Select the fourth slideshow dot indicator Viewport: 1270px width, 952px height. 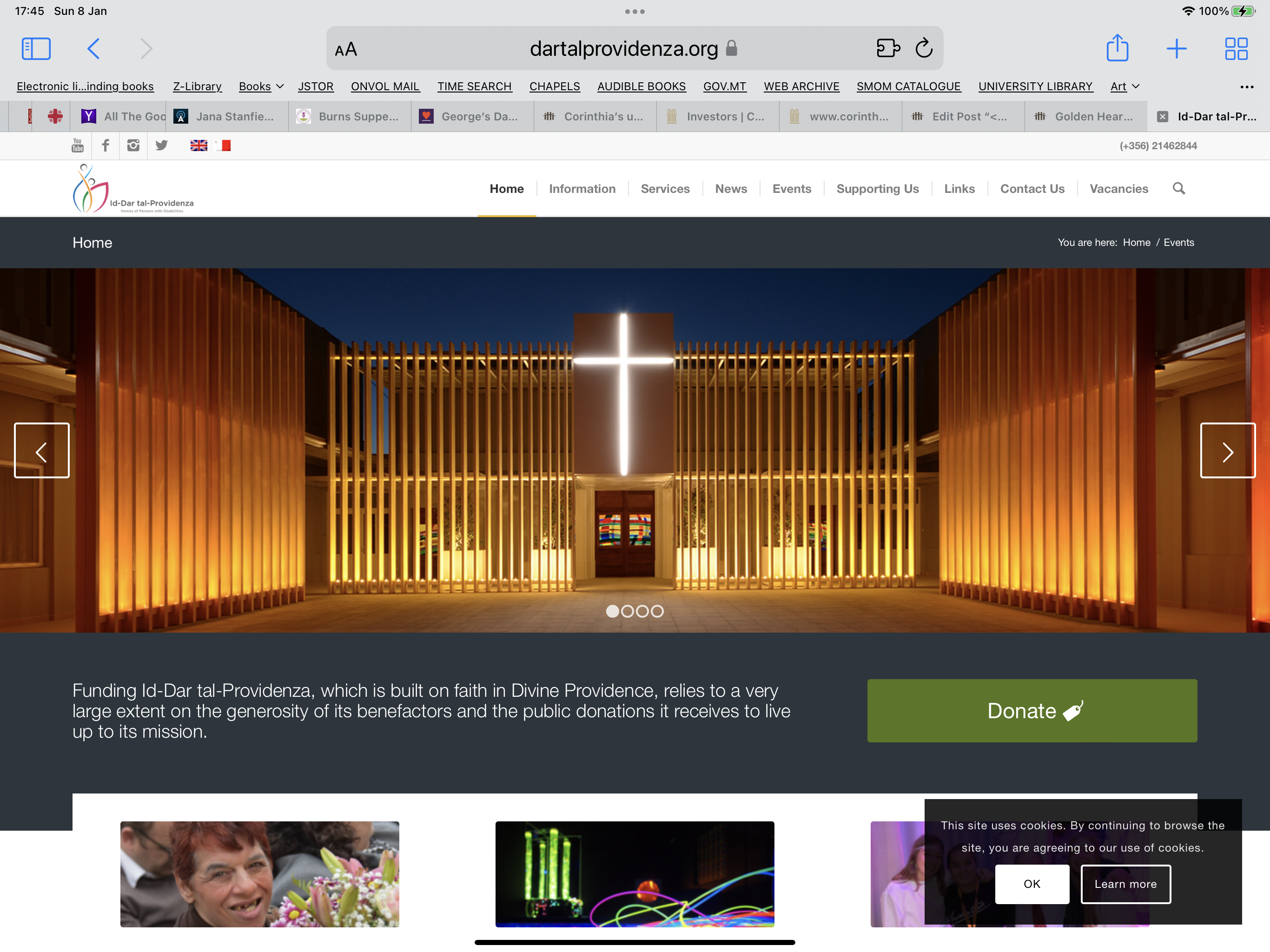coord(657,612)
